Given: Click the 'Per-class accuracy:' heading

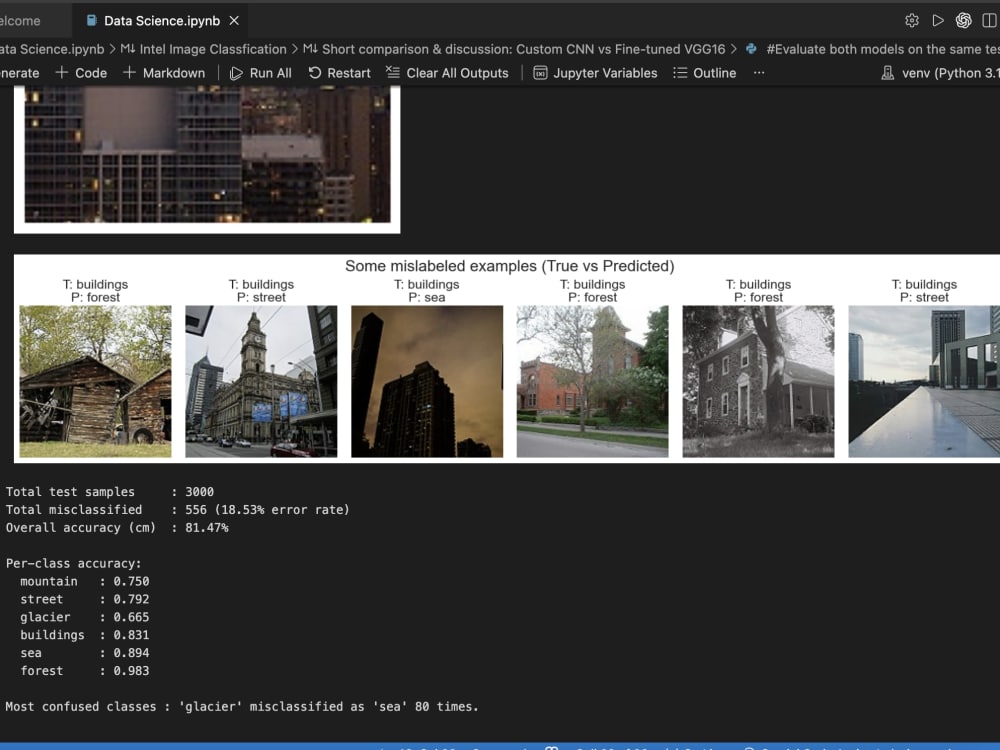Looking at the screenshot, I should click(73, 563).
